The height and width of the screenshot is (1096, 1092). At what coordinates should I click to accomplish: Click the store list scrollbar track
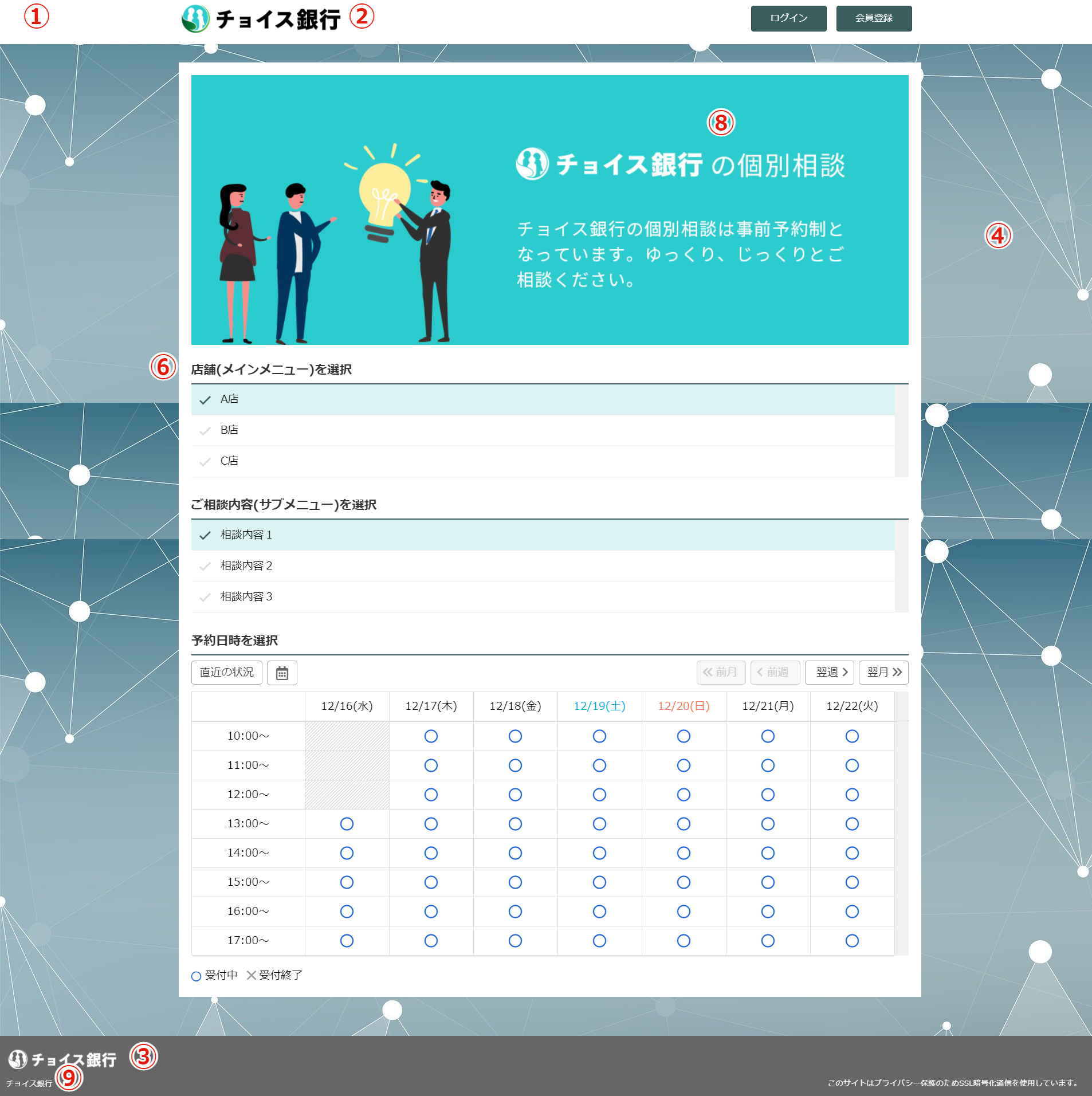point(902,430)
